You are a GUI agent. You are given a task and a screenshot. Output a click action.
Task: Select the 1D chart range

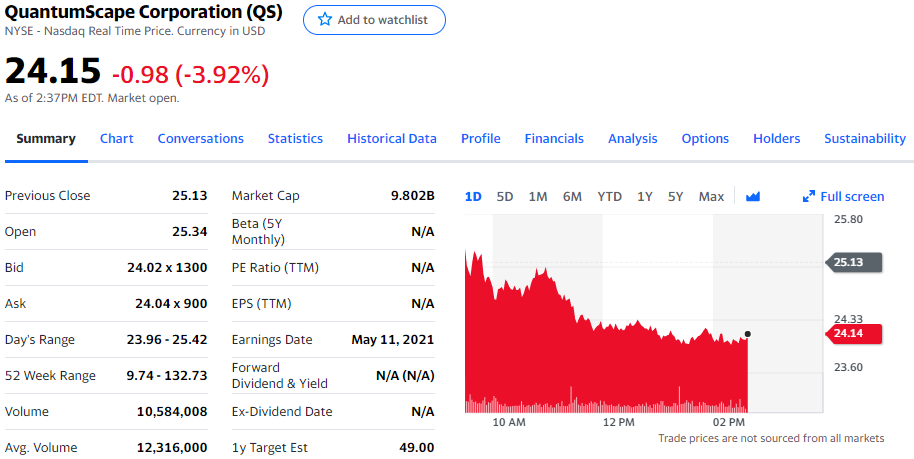point(473,197)
